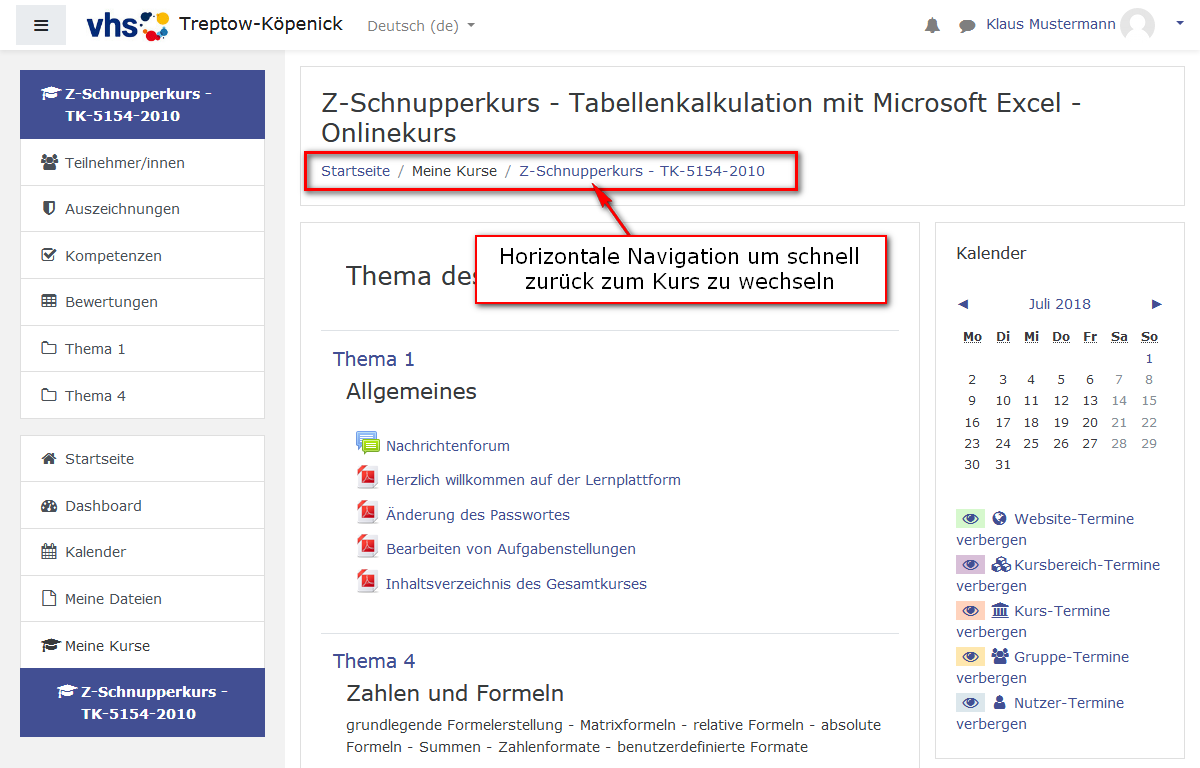
Task: Open the Deutsch (de) language dropdown
Action: [421, 26]
